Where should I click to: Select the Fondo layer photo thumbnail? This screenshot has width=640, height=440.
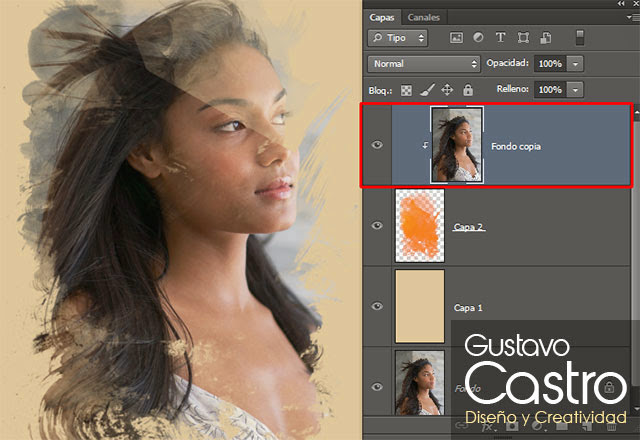[420, 382]
